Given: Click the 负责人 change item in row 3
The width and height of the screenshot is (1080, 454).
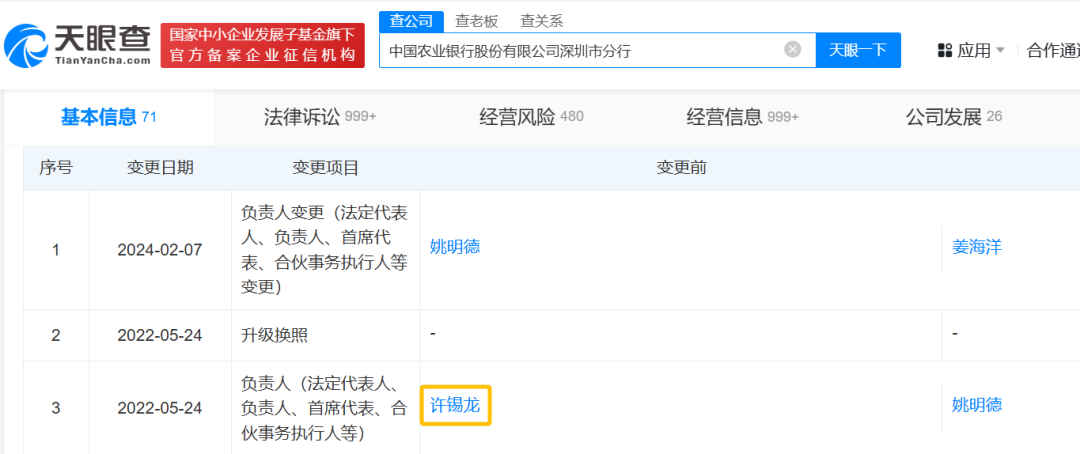Looking at the screenshot, I should click(325, 409).
